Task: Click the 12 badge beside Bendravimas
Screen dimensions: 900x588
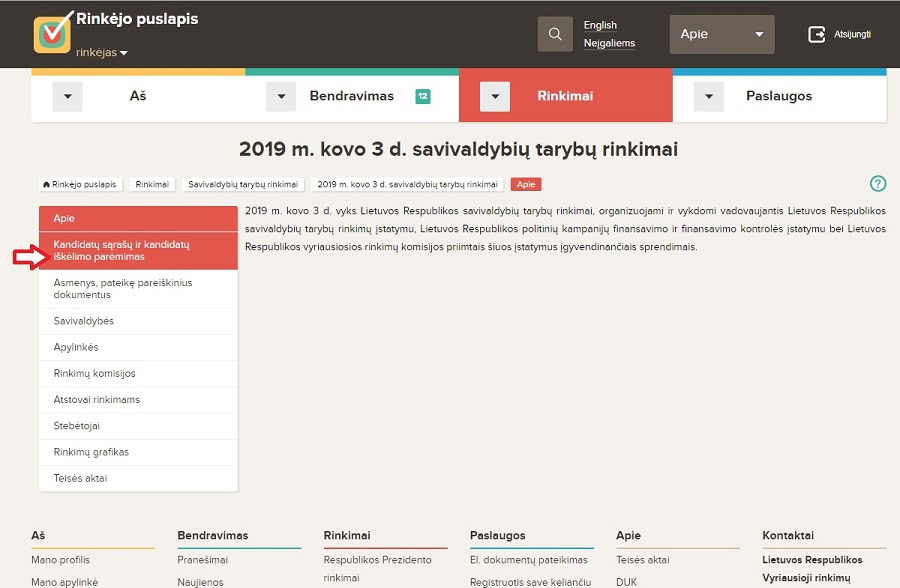Action: 422,96
